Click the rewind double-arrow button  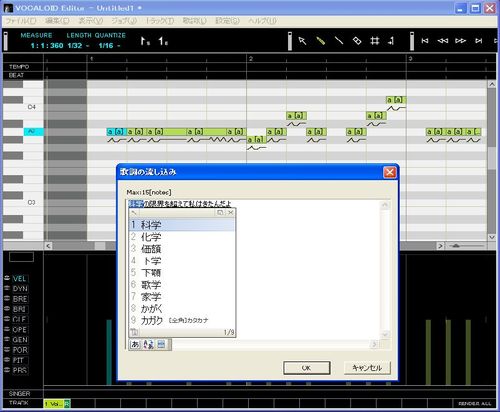coord(443,41)
